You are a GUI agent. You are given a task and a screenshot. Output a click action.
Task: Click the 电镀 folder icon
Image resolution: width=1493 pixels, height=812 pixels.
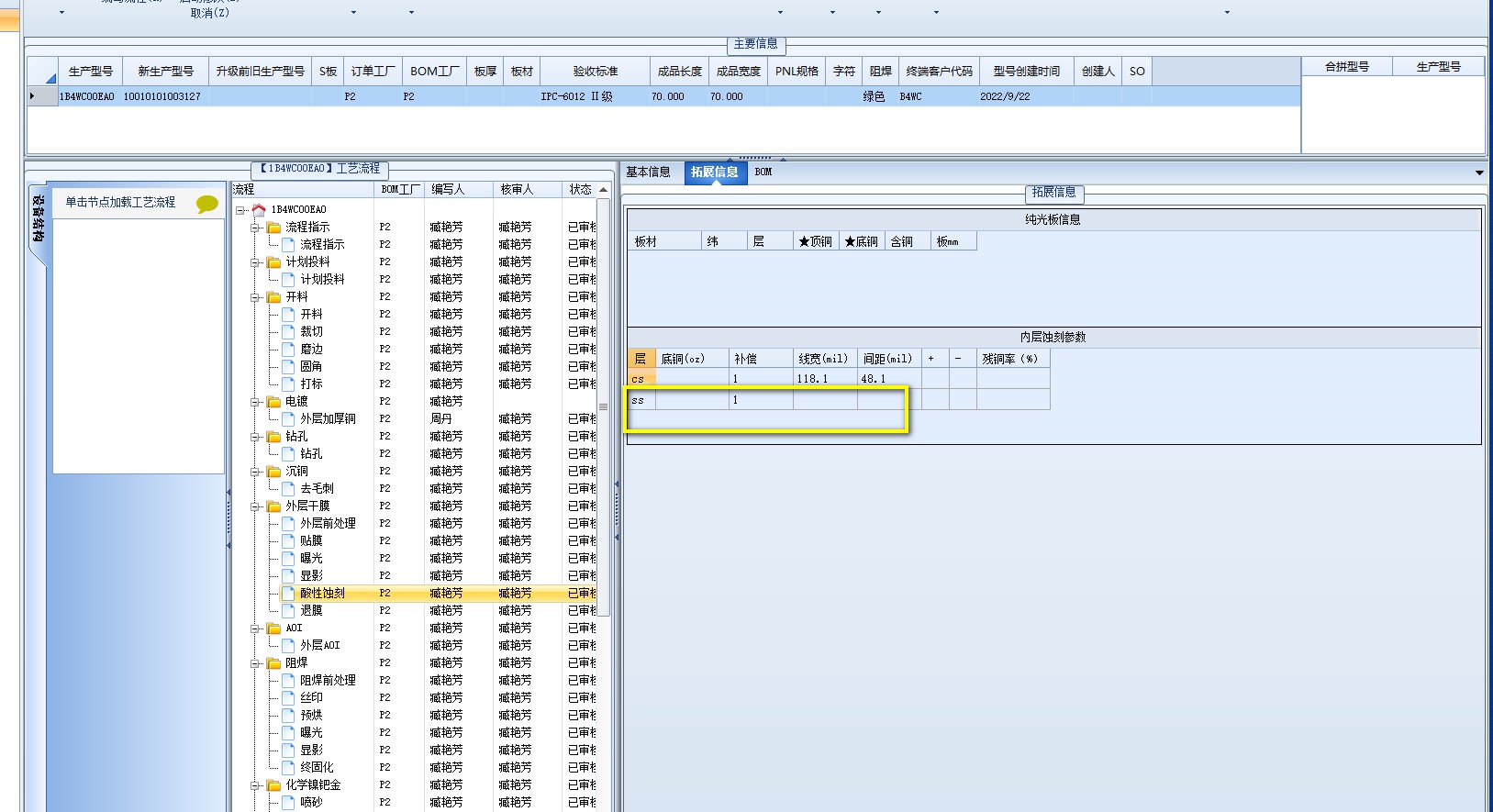273,402
